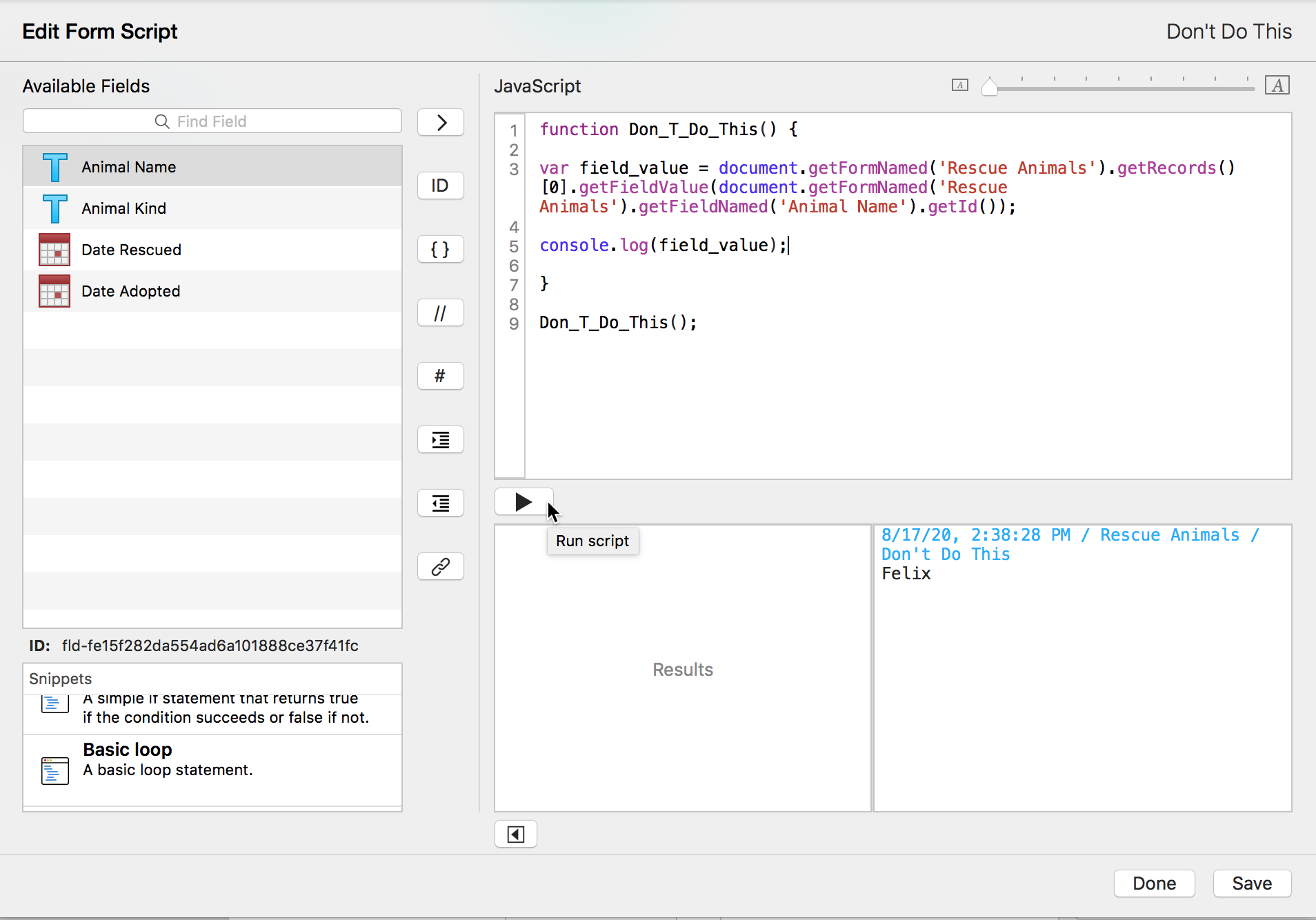Click the large font size icon
Image resolution: width=1316 pixels, height=920 pixels.
coord(1277,86)
